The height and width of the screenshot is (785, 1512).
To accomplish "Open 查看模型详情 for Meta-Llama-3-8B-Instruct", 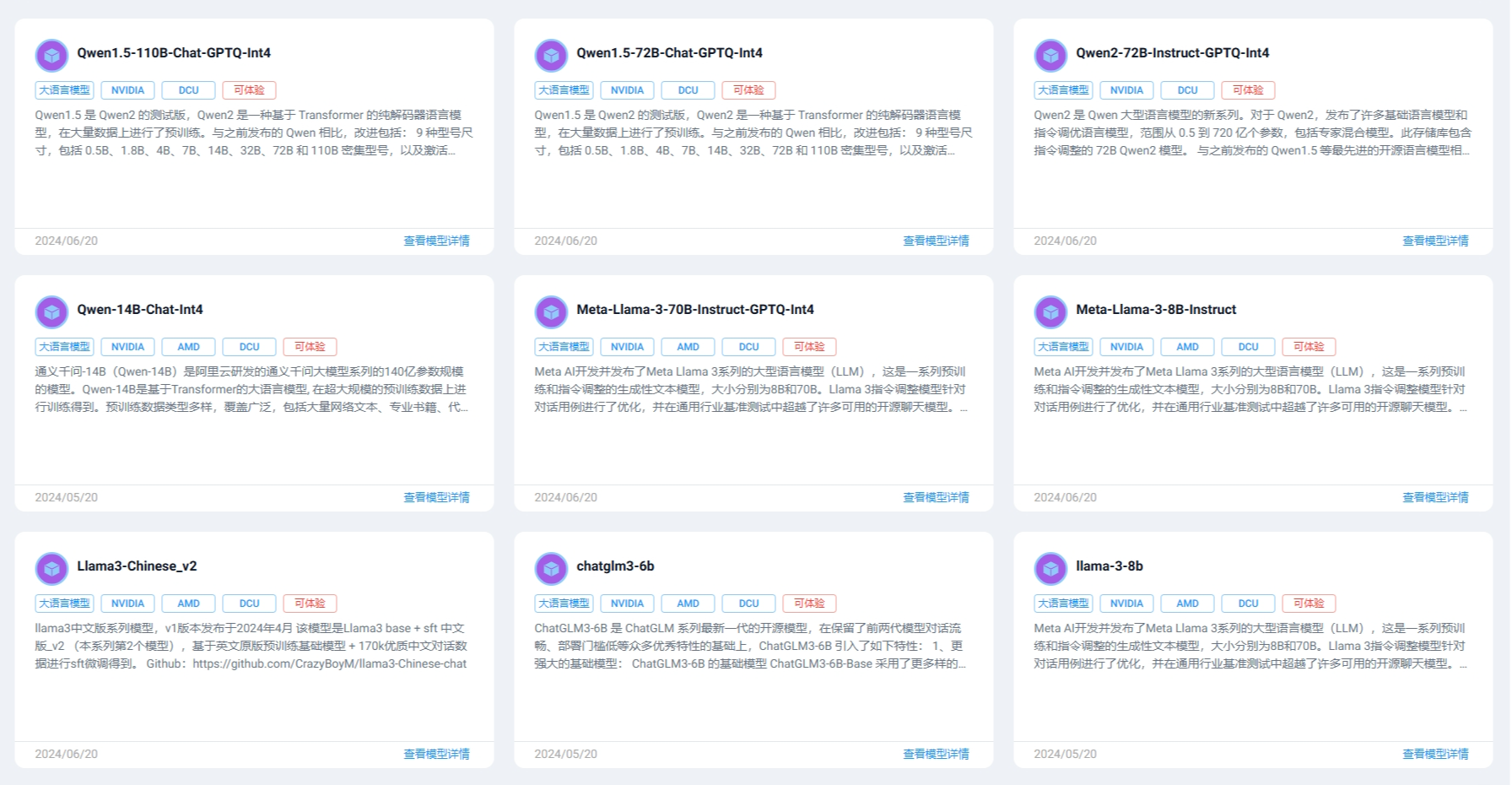I will 1435,498.
